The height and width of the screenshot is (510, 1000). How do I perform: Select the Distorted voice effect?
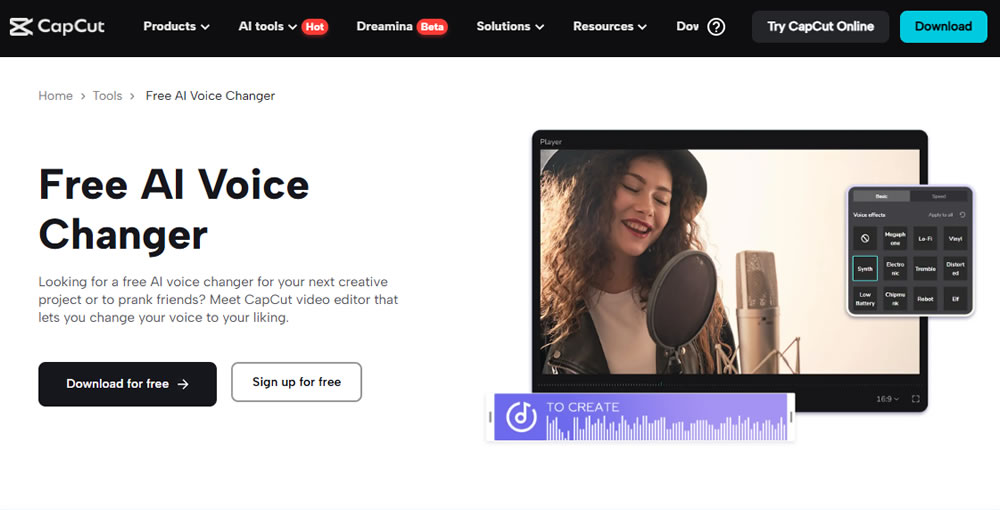[955, 268]
